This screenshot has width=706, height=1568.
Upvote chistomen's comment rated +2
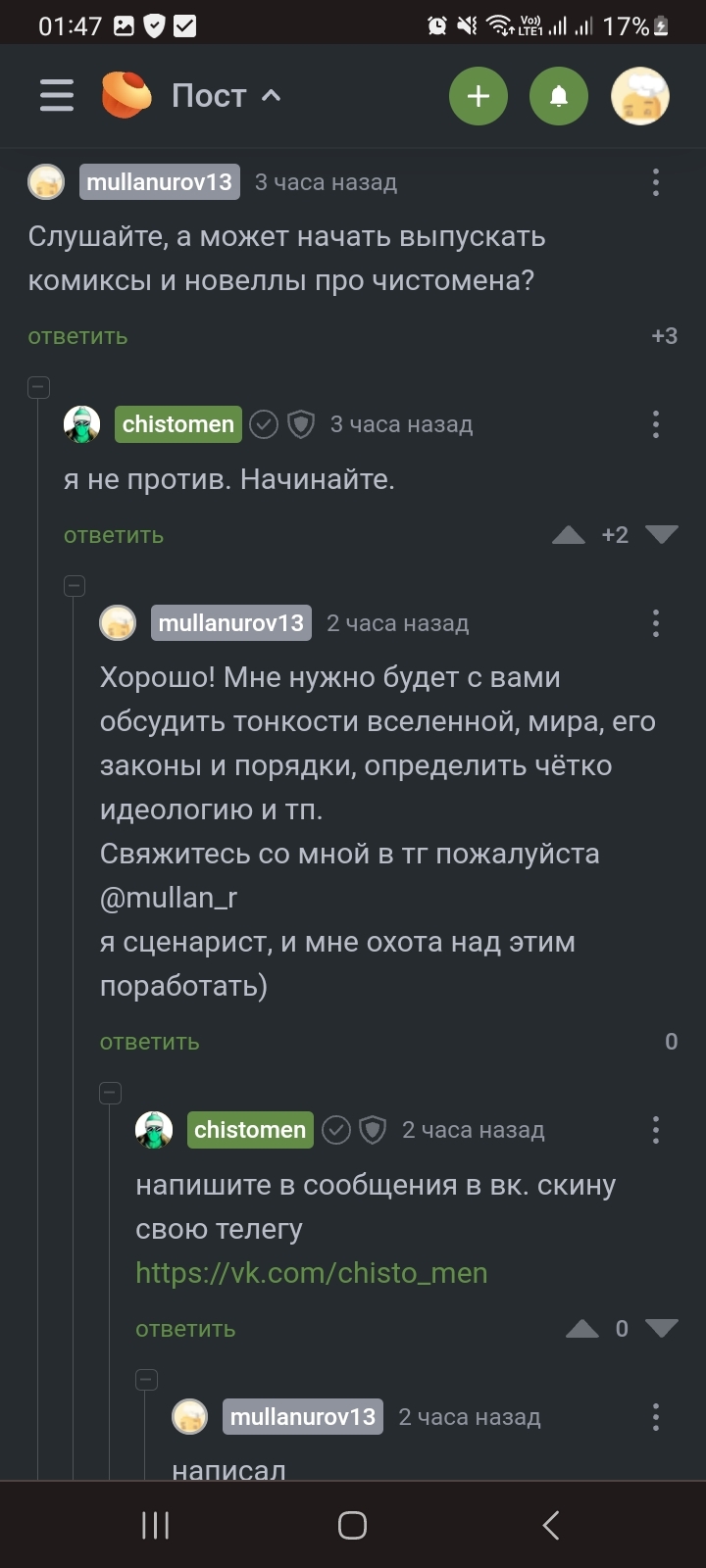point(569,535)
